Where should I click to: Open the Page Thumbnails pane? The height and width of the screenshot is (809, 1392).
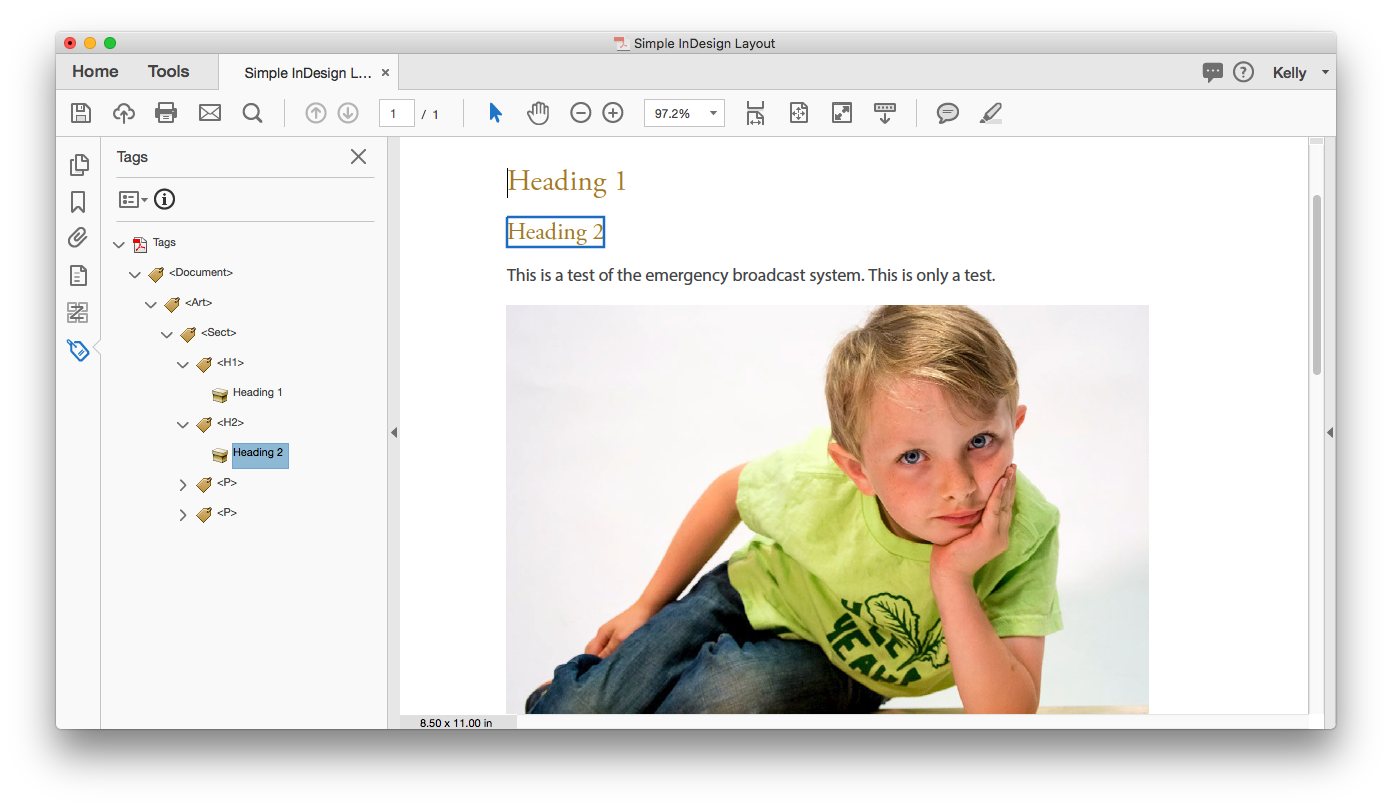tap(78, 165)
